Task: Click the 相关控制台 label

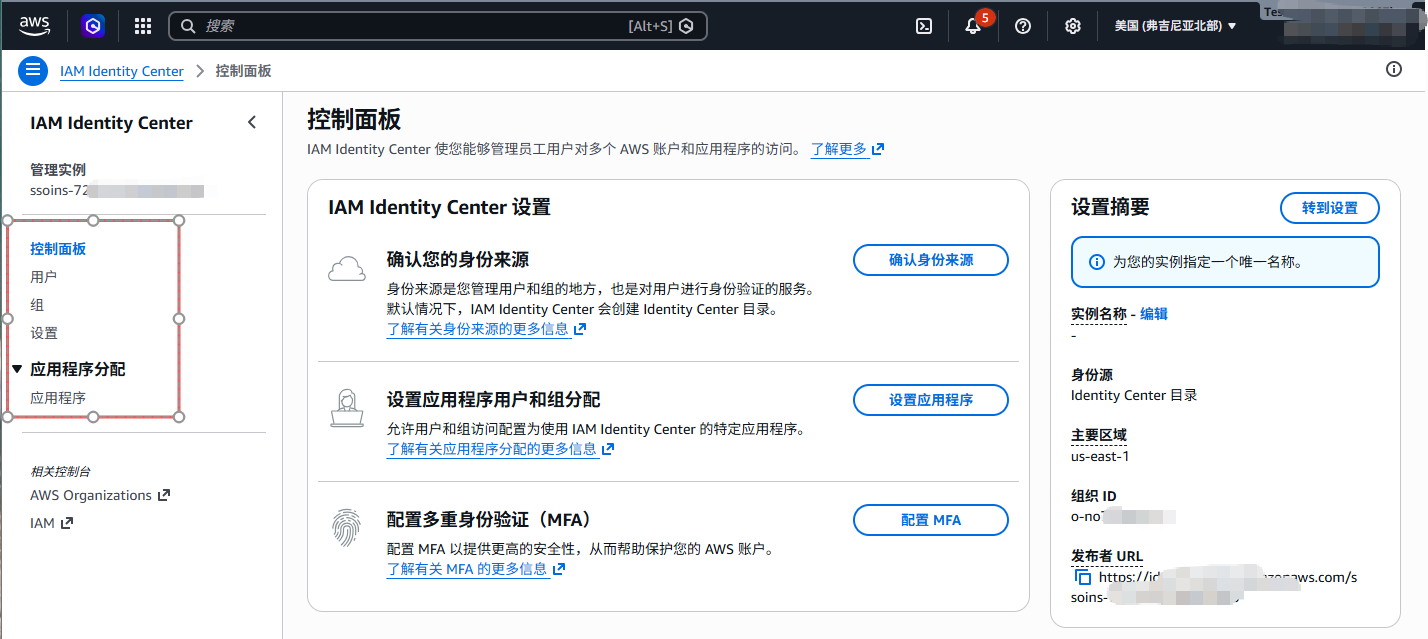Action: point(60,471)
